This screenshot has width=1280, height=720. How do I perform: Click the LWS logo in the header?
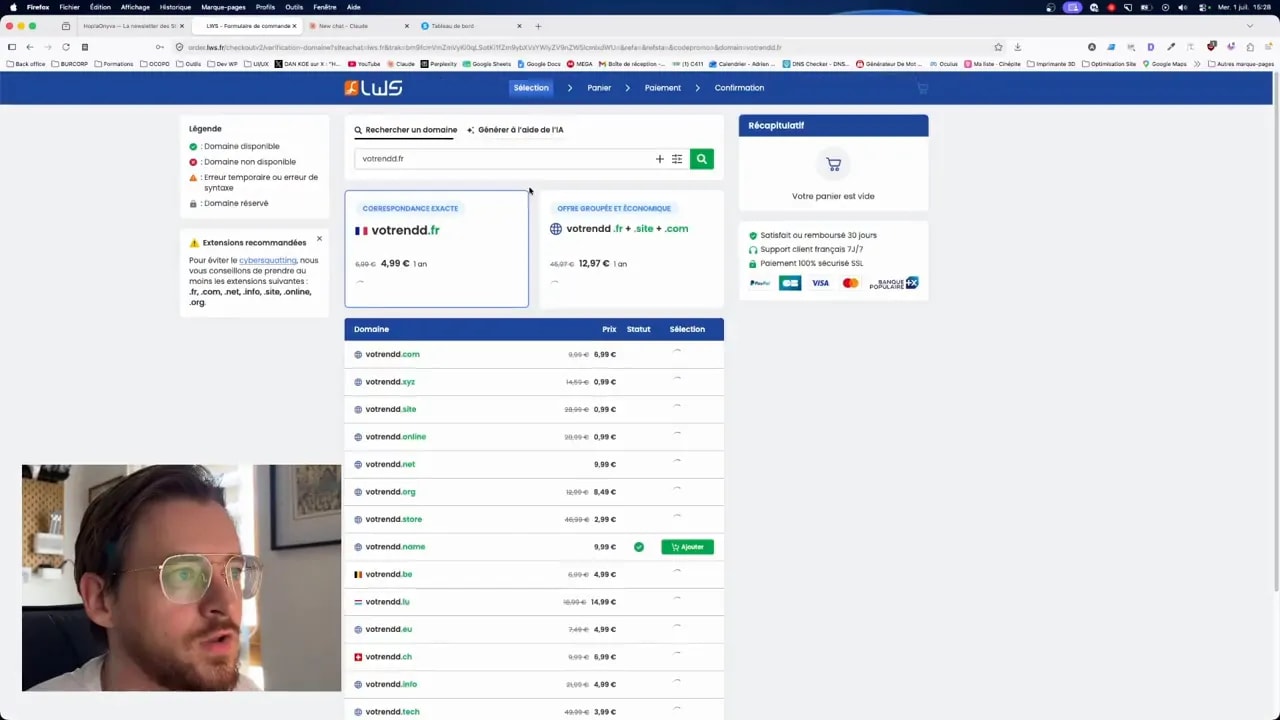[x=373, y=88]
